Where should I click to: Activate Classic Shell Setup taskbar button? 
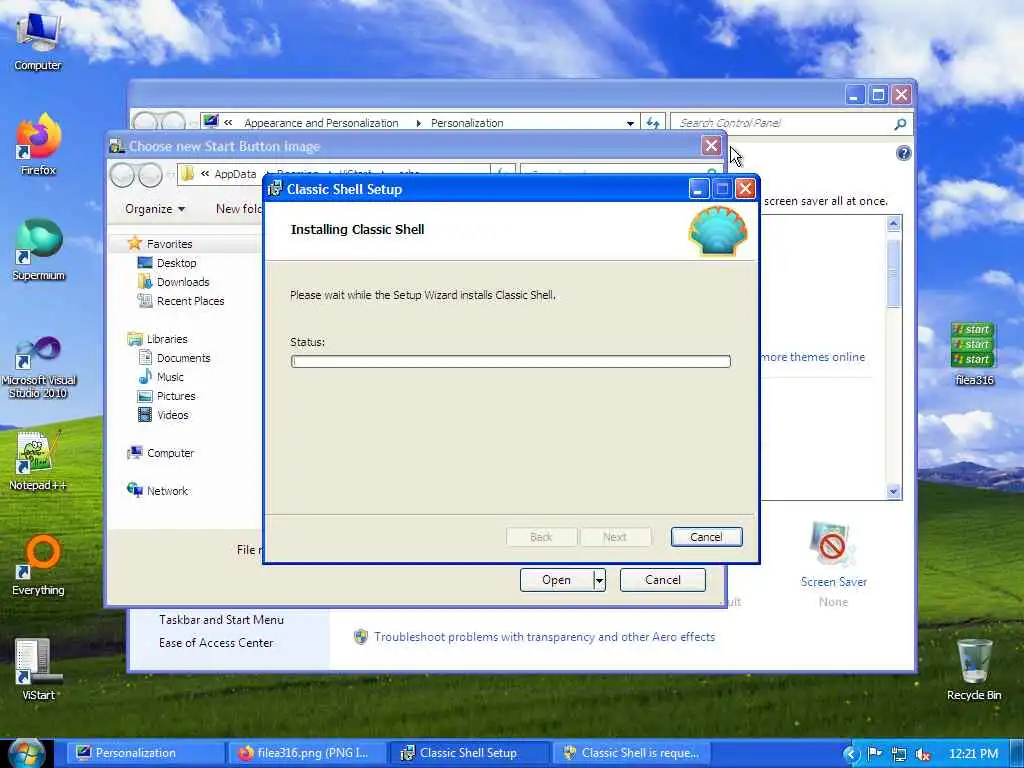click(x=469, y=753)
